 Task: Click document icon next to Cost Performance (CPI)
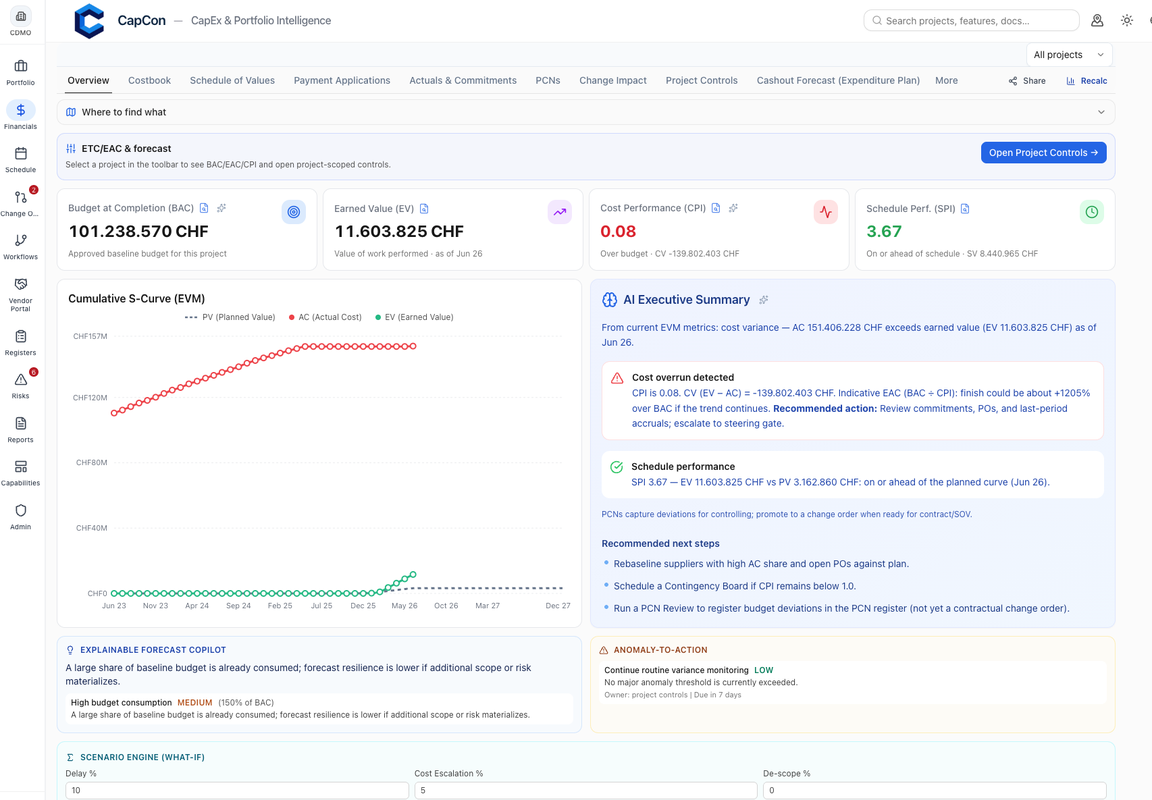pos(716,208)
